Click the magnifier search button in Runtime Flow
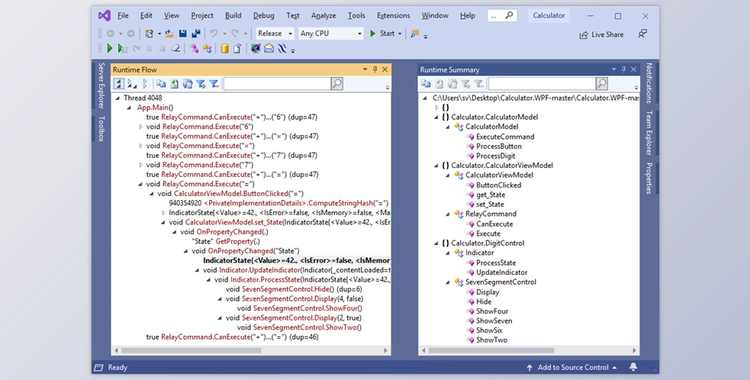The width and height of the screenshot is (750, 380). pos(337,84)
